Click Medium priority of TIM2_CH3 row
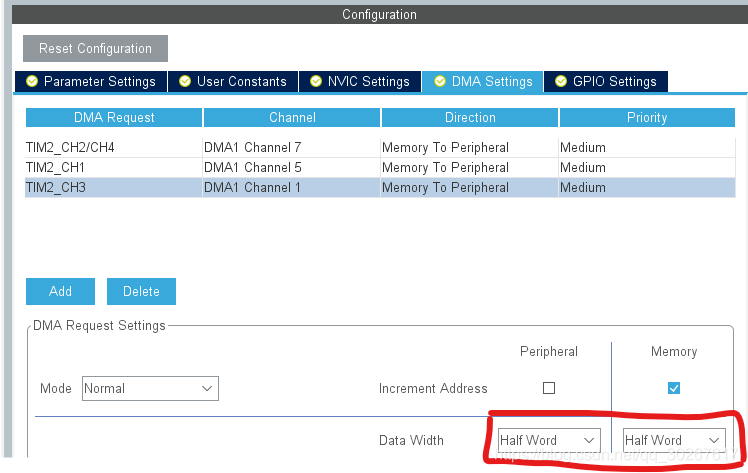748x473 pixels. pyautogui.click(x=647, y=187)
